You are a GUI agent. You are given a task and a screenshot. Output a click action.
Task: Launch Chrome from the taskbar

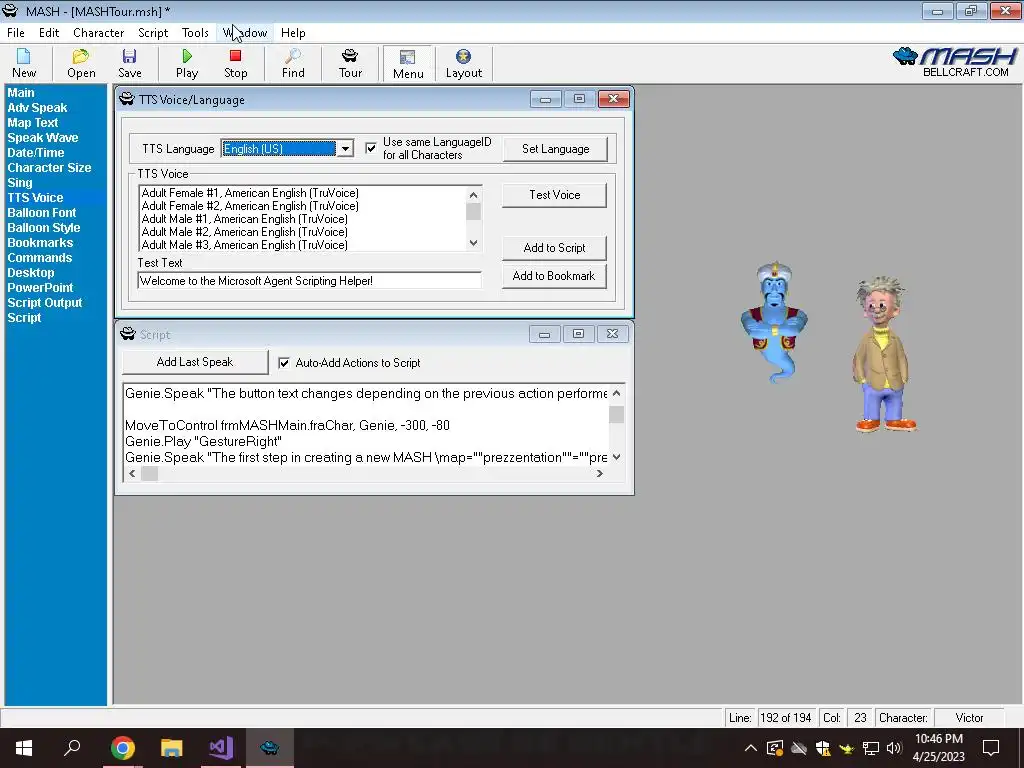122,748
